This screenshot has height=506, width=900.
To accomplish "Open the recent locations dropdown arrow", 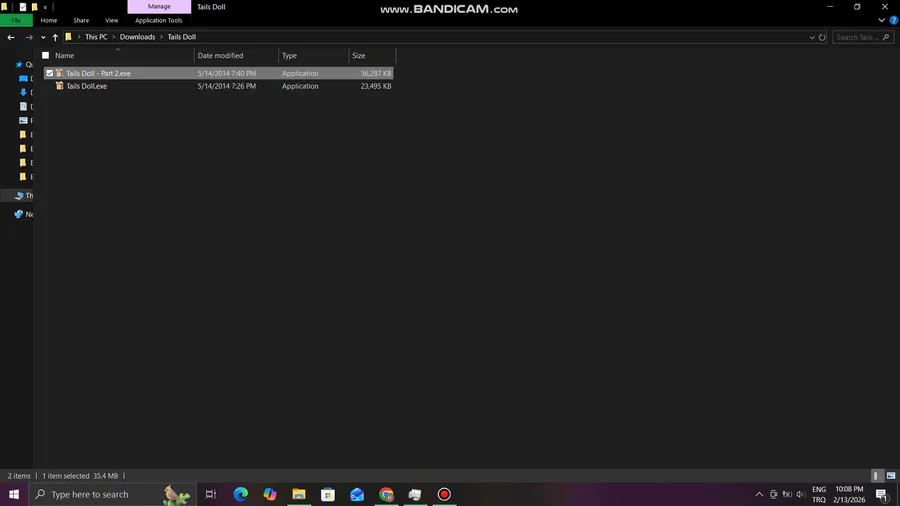I will (43, 37).
